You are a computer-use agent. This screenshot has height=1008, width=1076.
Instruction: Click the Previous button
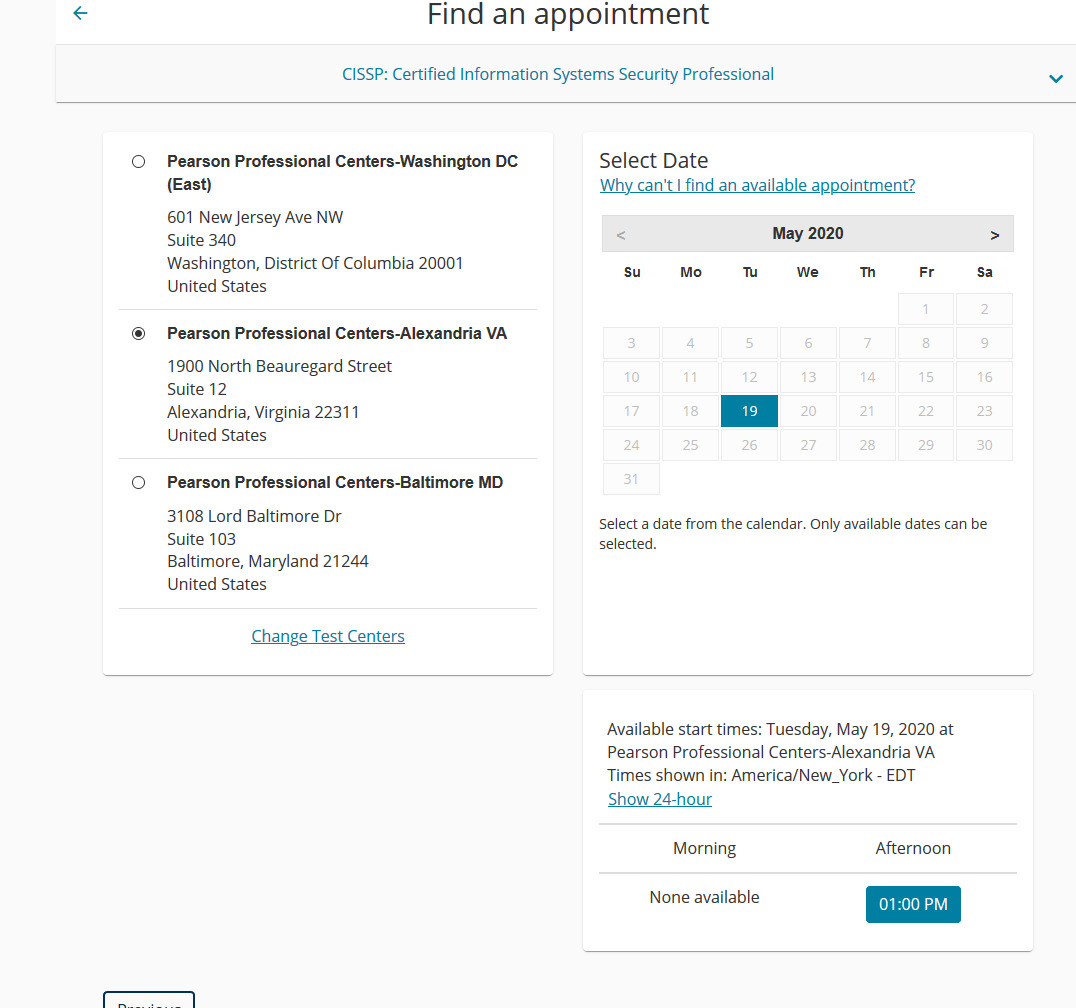(149, 1000)
